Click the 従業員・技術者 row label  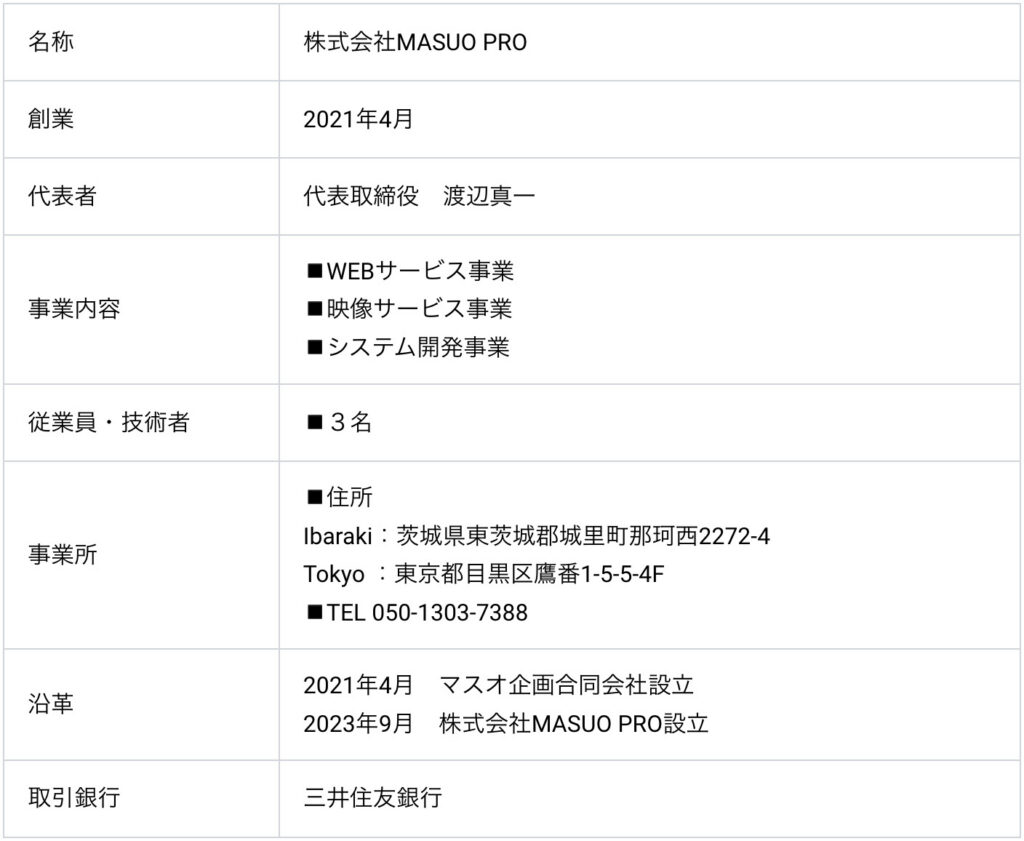tap(108, 423)
